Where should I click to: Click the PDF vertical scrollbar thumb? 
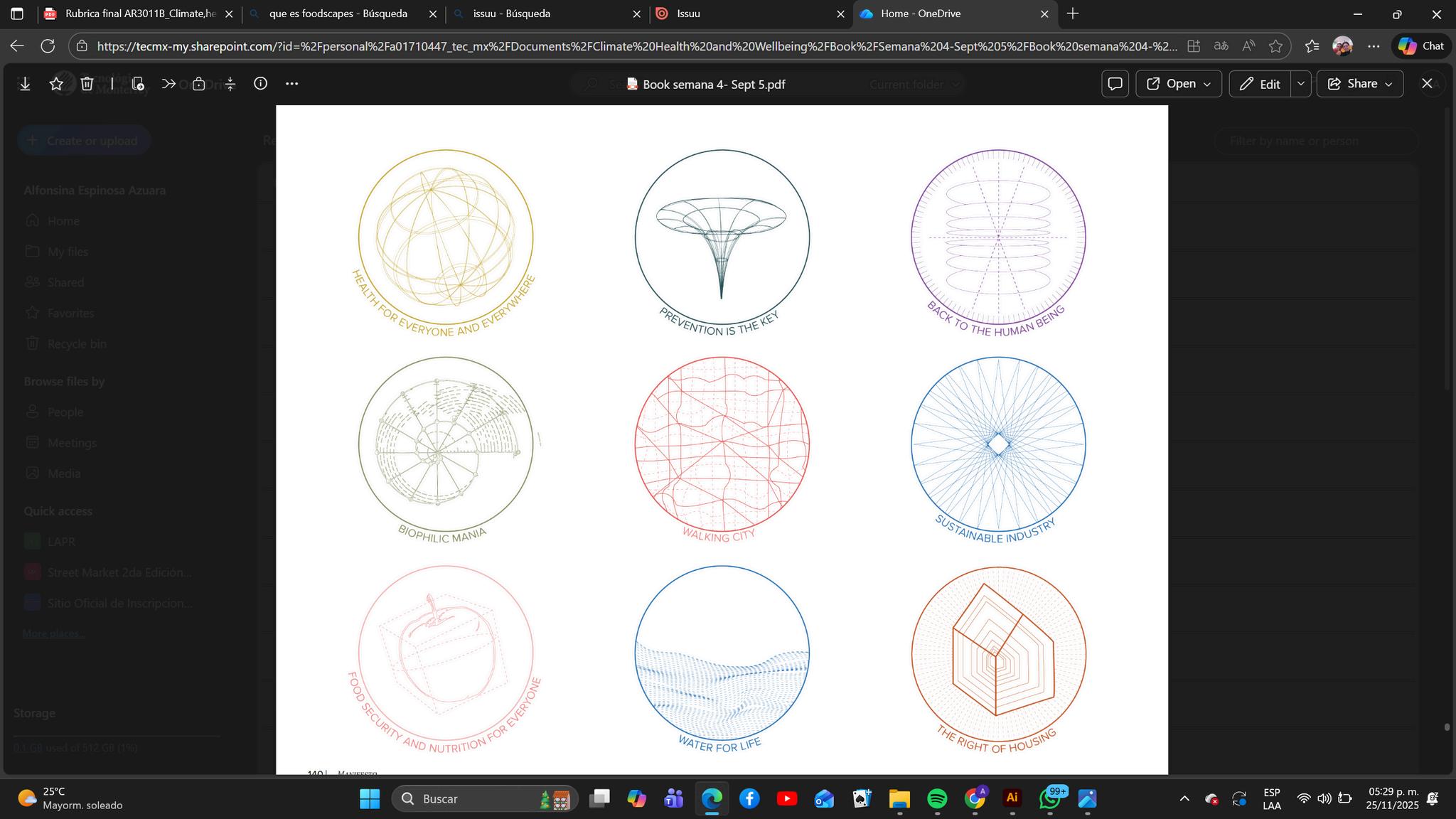[x=1447, y=727]
